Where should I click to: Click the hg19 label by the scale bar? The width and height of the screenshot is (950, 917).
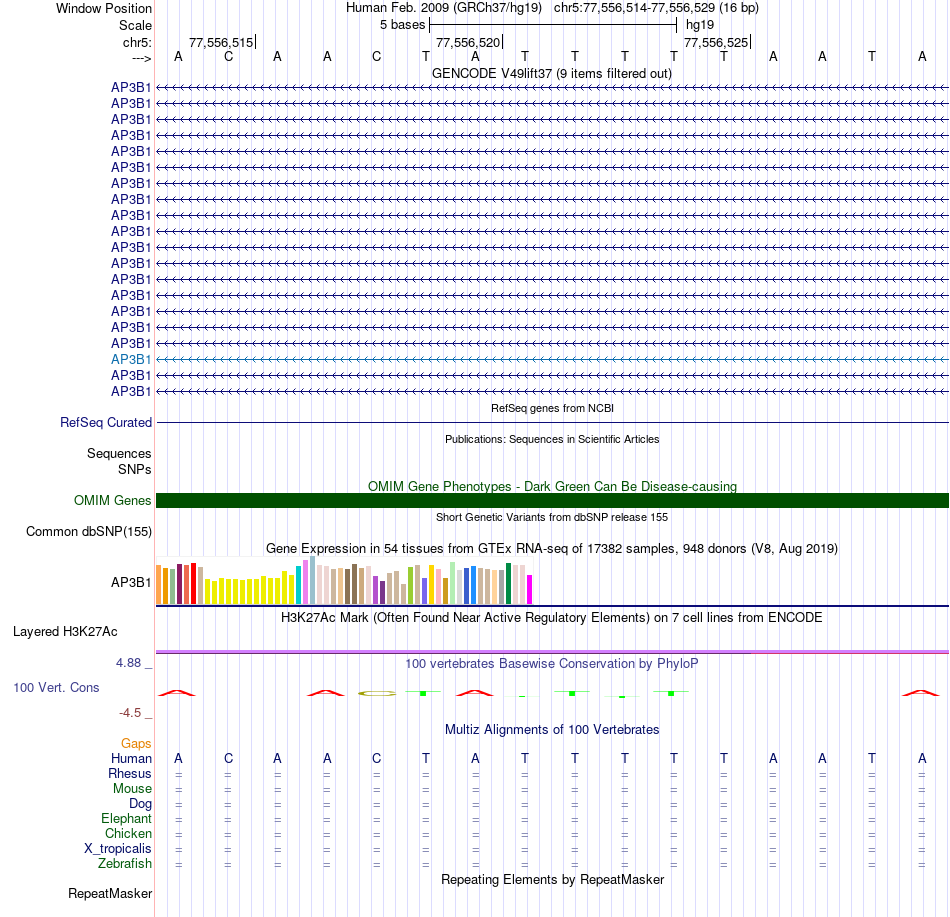tap(700, 25)
